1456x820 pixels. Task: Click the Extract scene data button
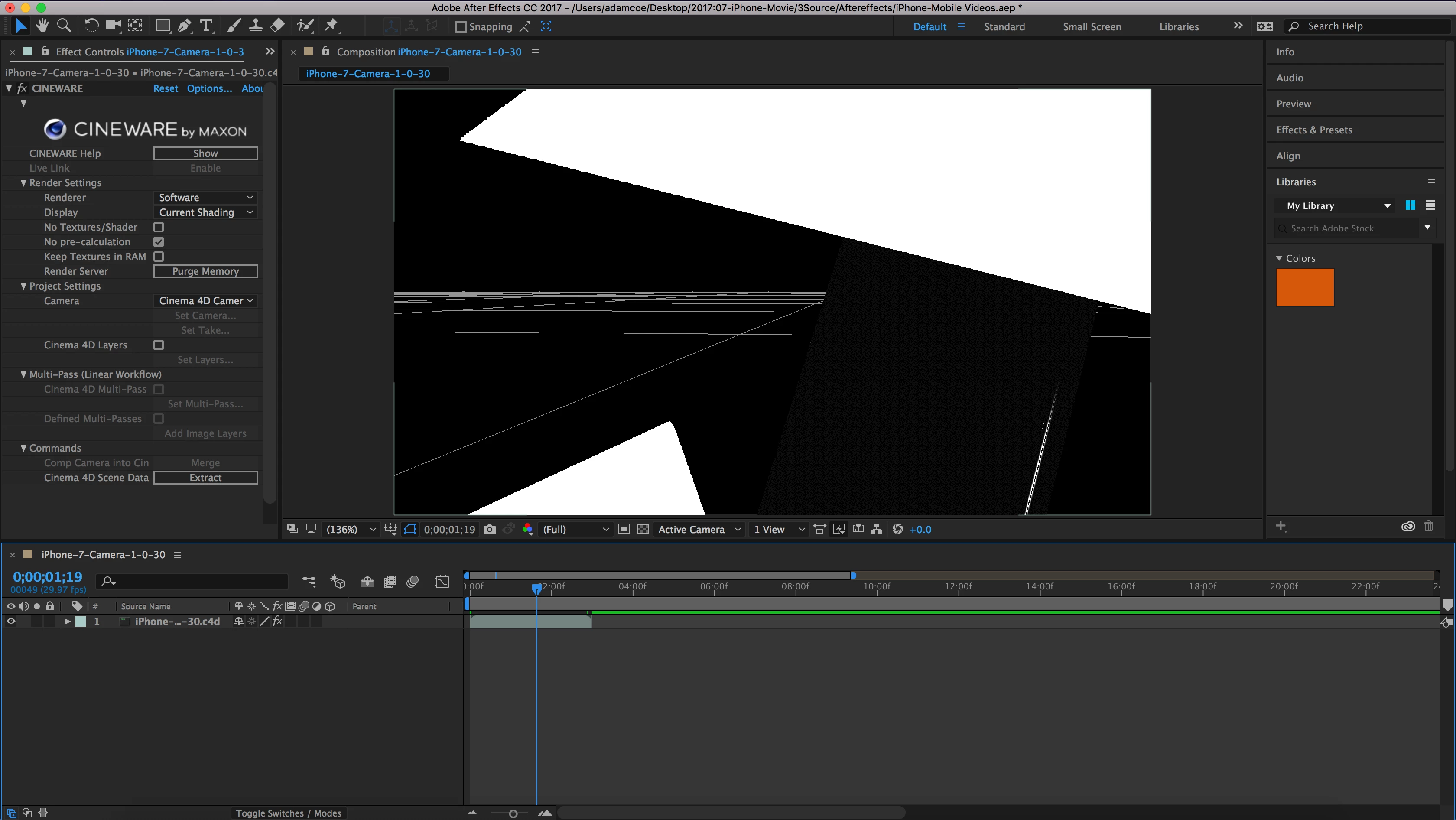205,478
